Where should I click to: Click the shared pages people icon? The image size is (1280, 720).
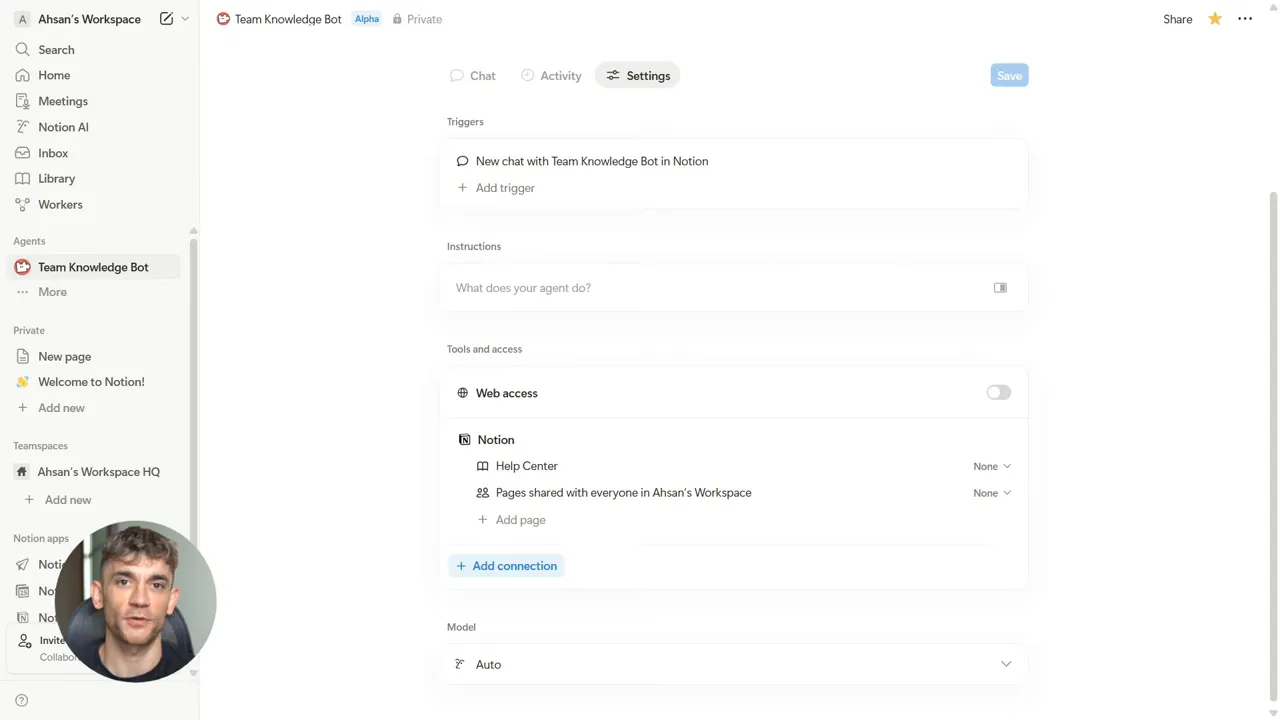tap(483, 493)
